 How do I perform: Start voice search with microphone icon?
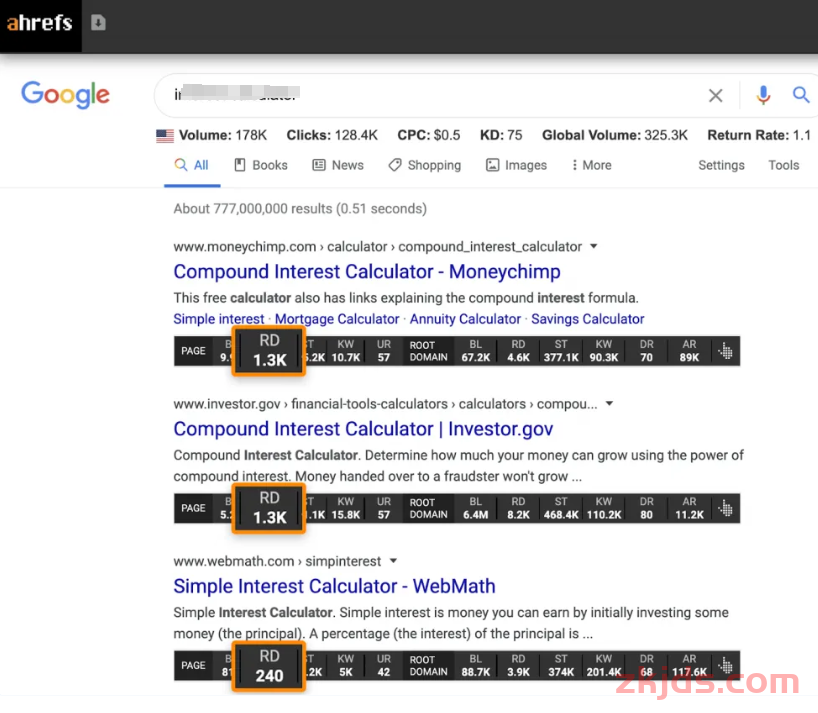763,95
